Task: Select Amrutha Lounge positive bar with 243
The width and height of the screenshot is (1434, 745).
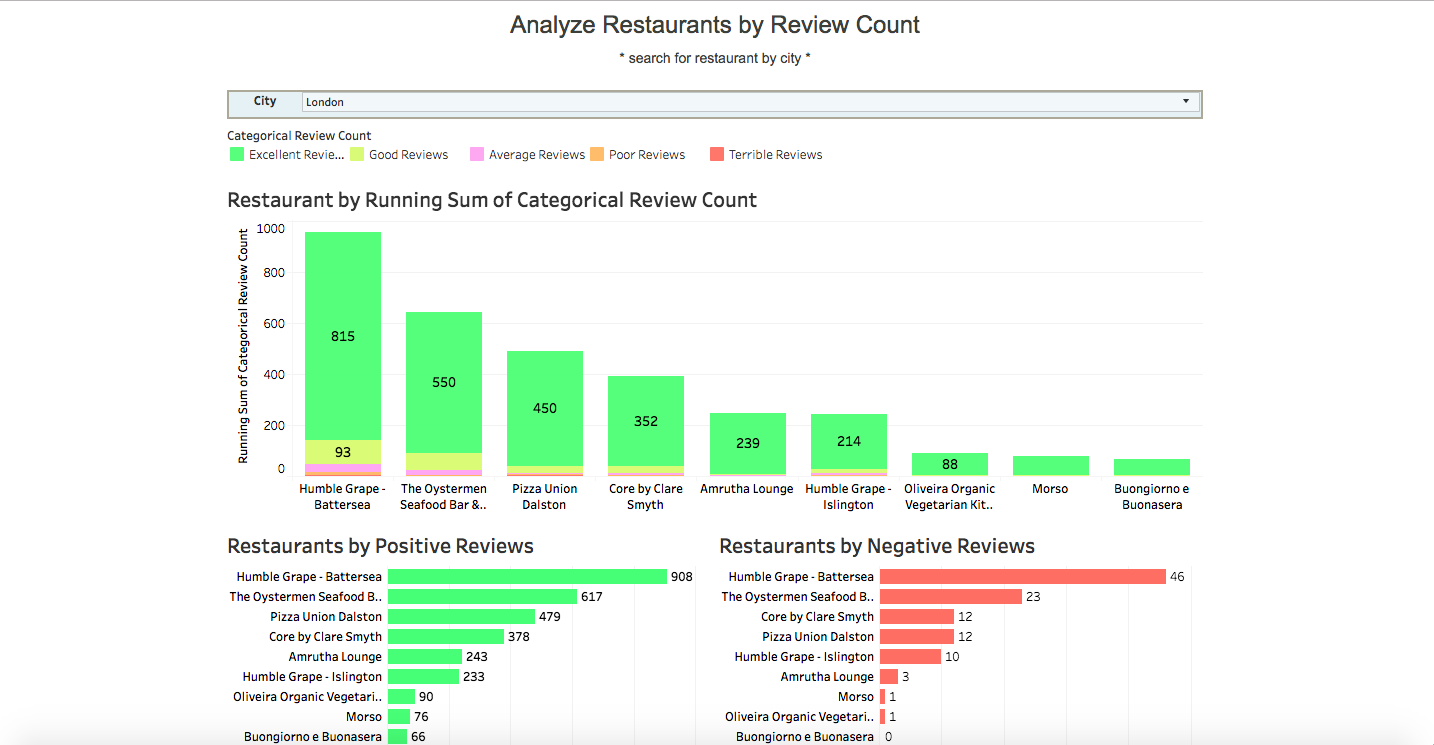Action: click(425, 657)
